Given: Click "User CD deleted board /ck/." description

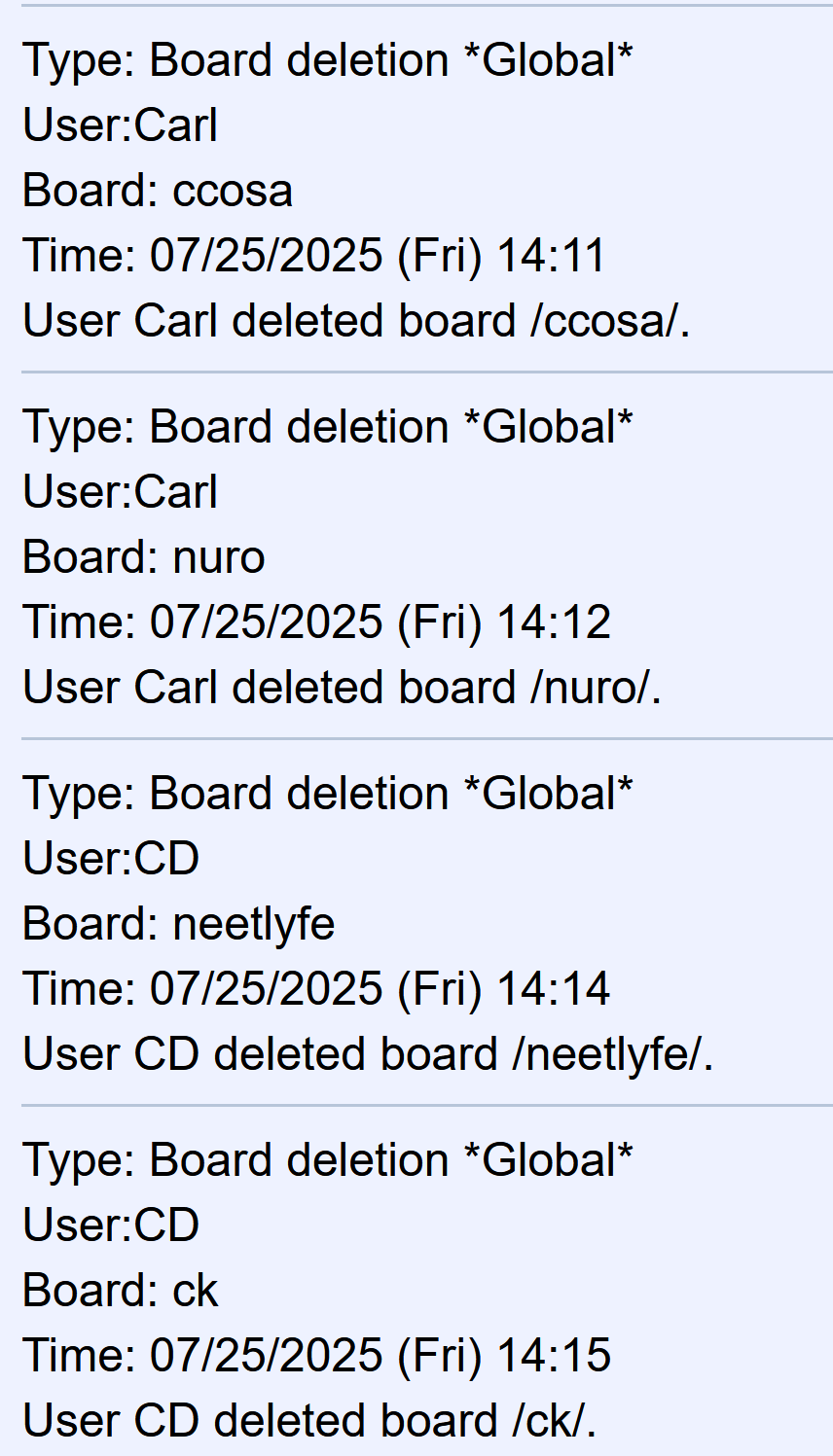Looking at the screenshot, I should click(309, 1421).
